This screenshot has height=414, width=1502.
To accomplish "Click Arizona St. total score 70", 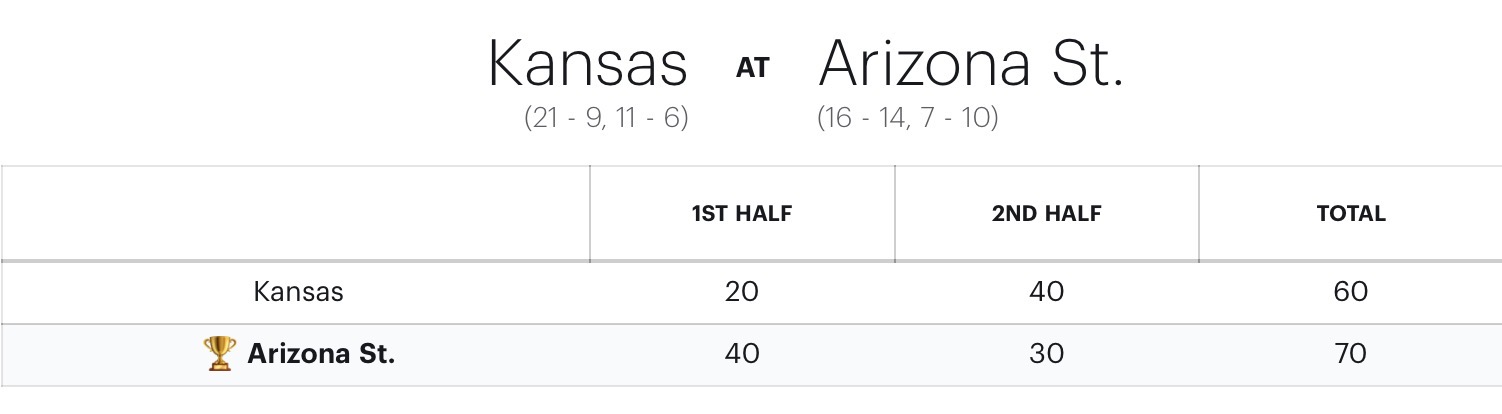I will 1350,354.
